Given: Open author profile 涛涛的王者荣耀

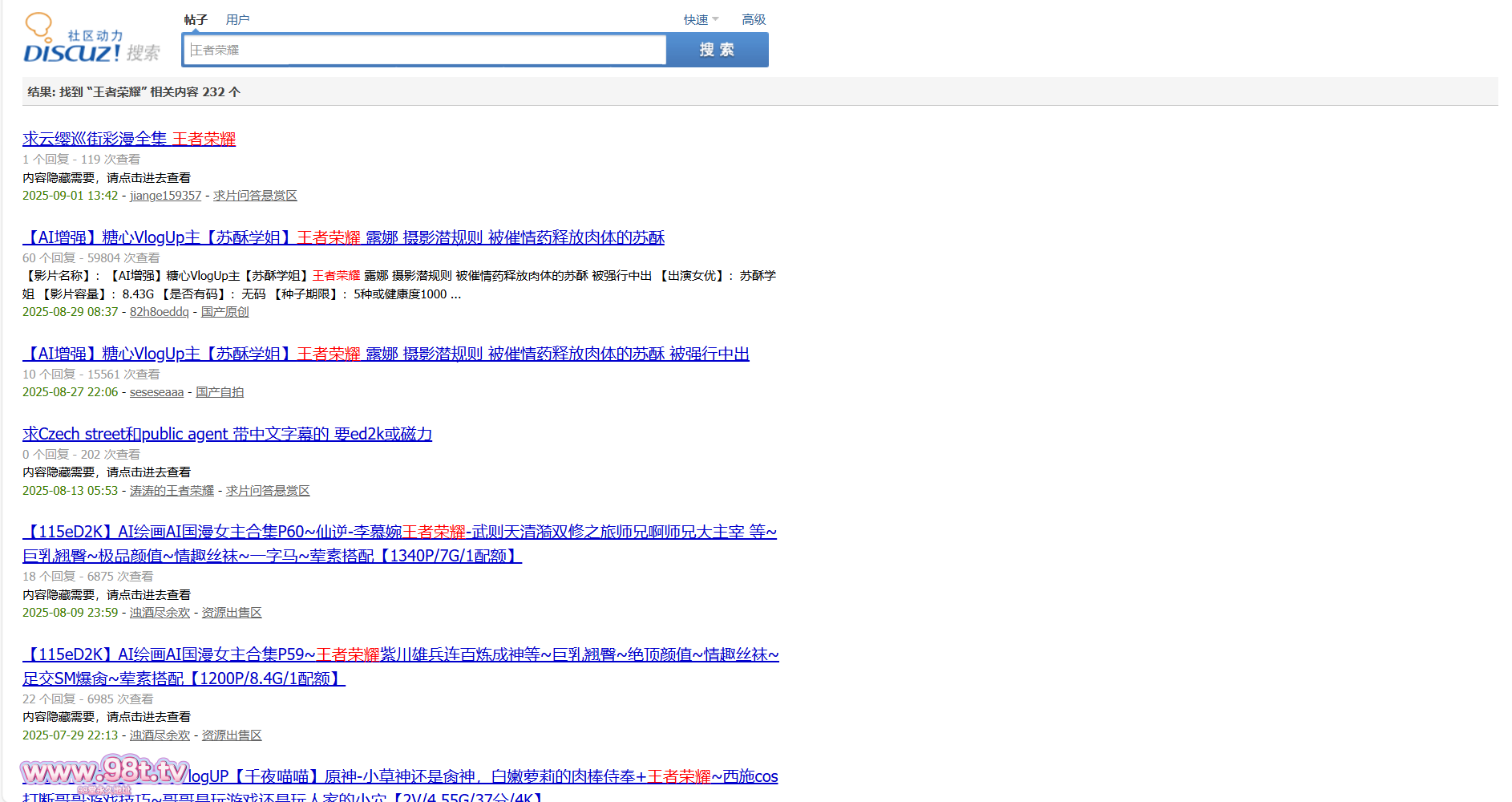Looking at the screenshot, I should pyautogui.click(x=172, y=491).
